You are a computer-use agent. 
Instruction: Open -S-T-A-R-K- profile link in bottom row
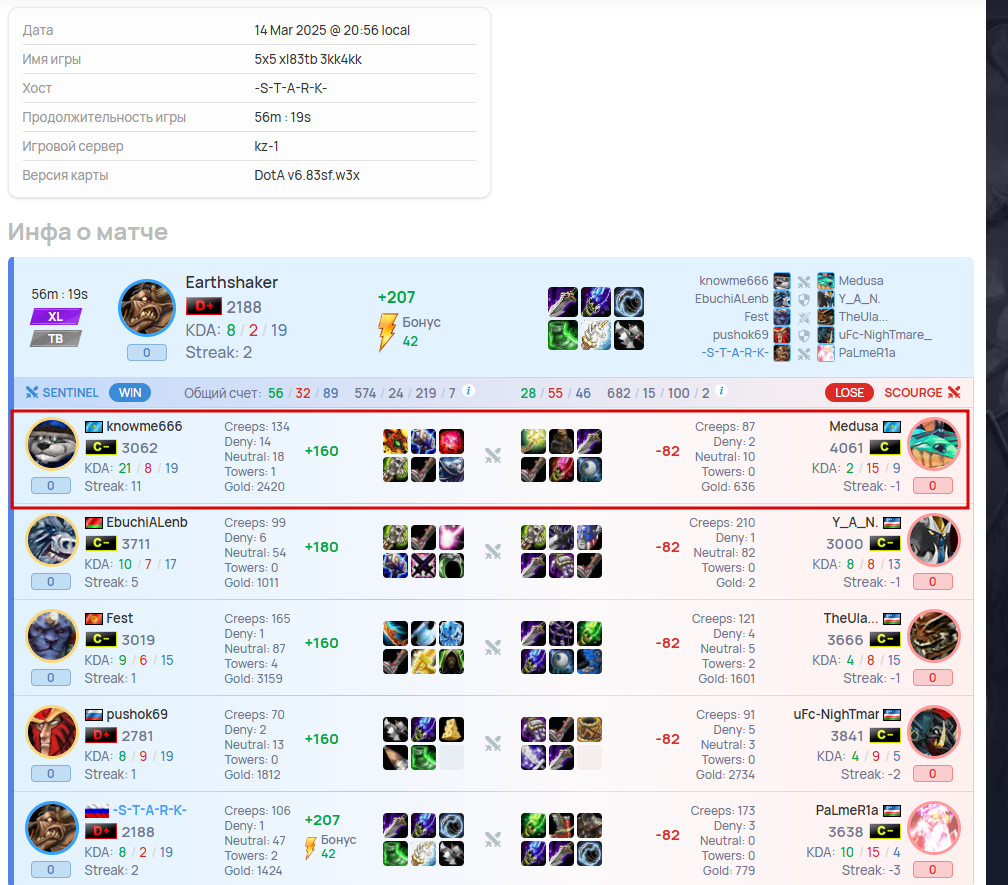click(149, 810)
